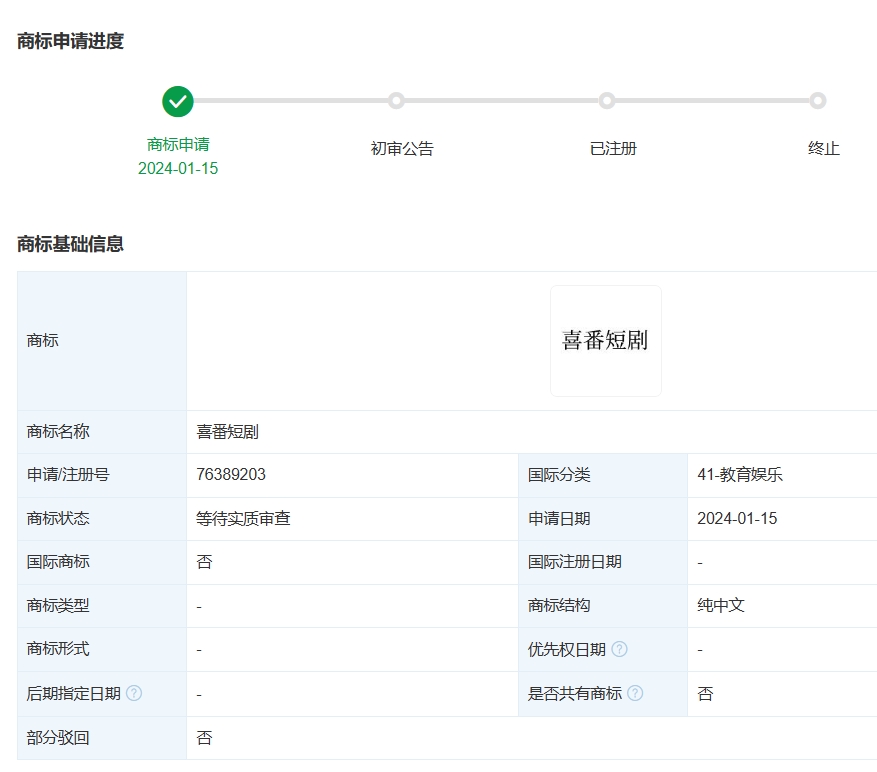The width and height of the screenshot is (877, 772).
Task: Select registration number 76389203
Action: coord(230,474)
